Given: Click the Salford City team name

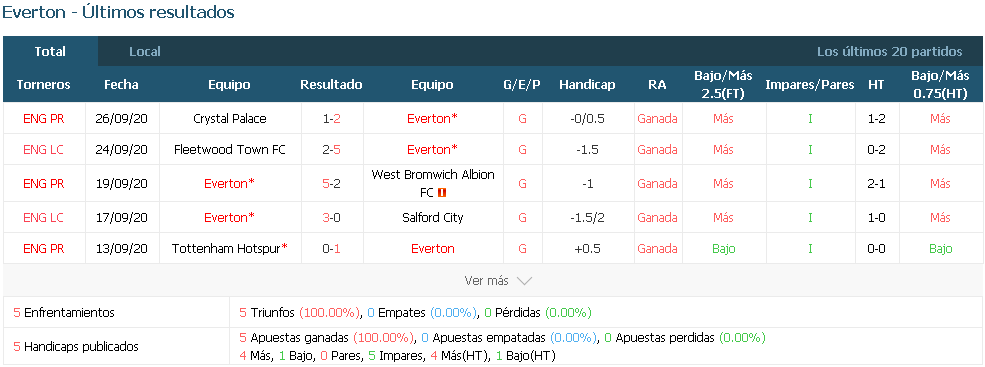Looking at the screenshot, I should point(433,217).
